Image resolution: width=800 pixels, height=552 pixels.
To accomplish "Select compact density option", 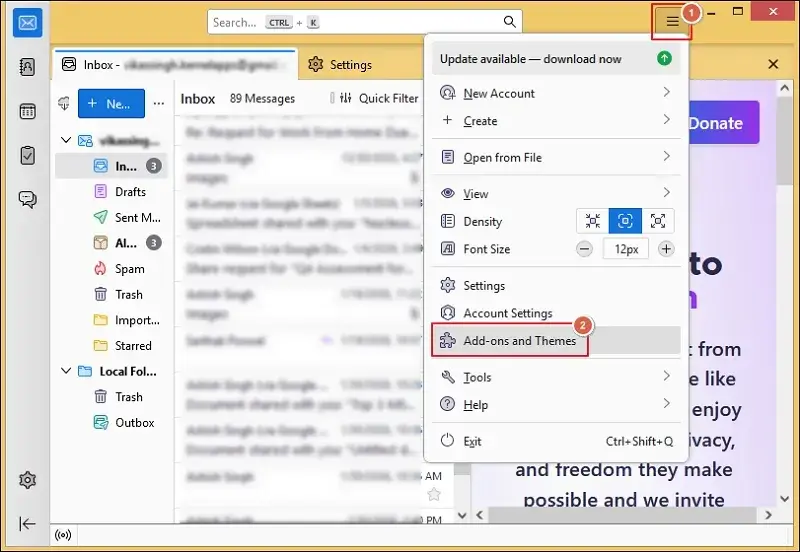I will (593, 221).
